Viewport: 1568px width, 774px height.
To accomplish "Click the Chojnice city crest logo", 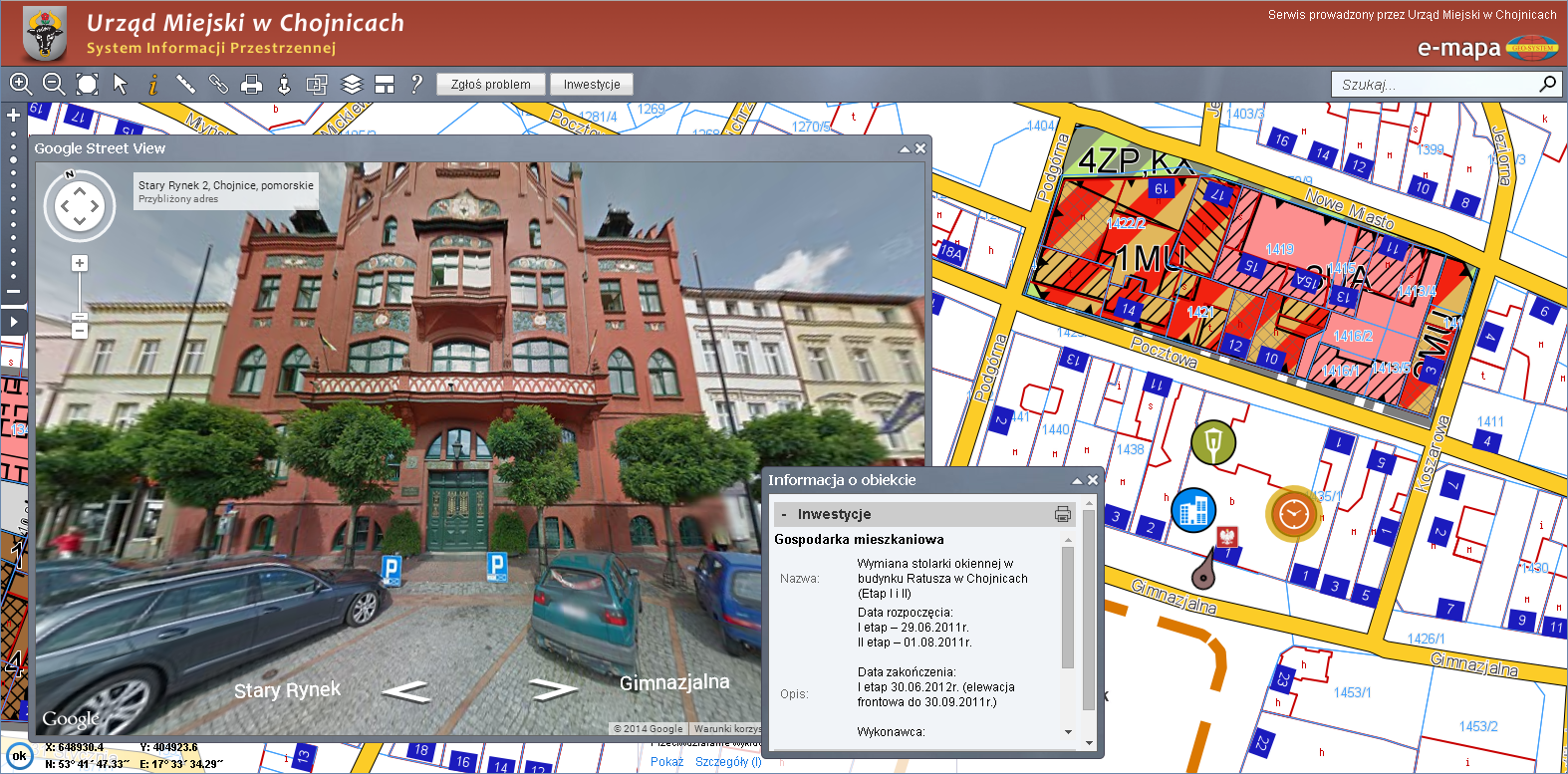I will pos(44,33).
